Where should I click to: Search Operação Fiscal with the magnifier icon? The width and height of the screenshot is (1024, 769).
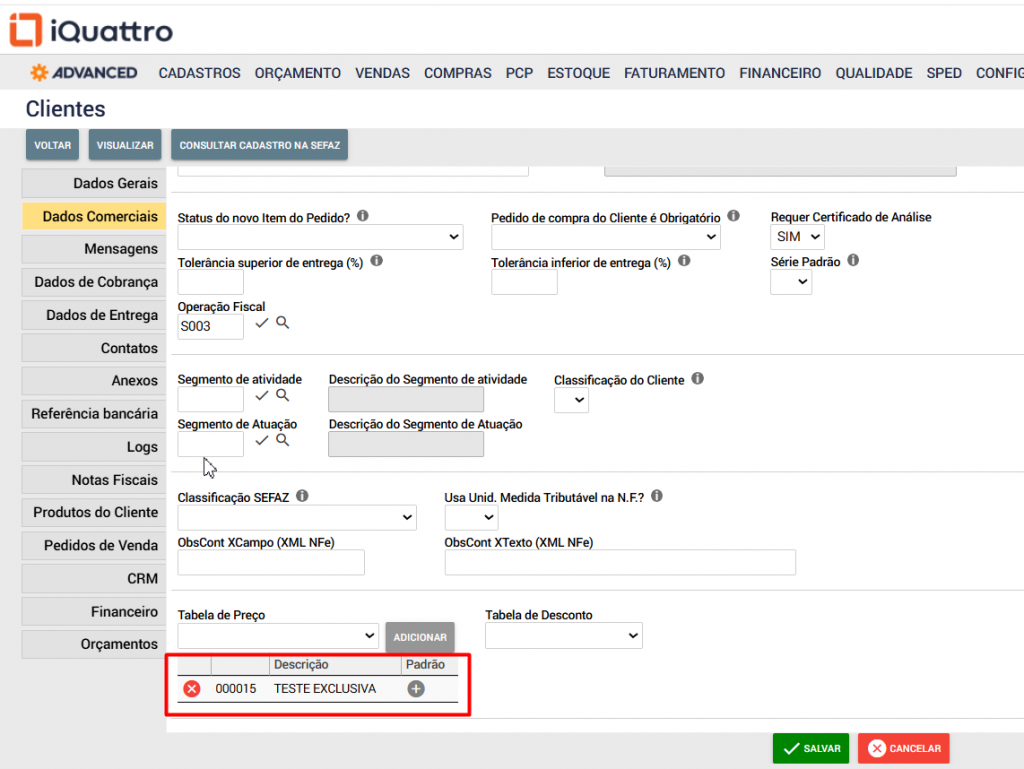pos(282,322)
